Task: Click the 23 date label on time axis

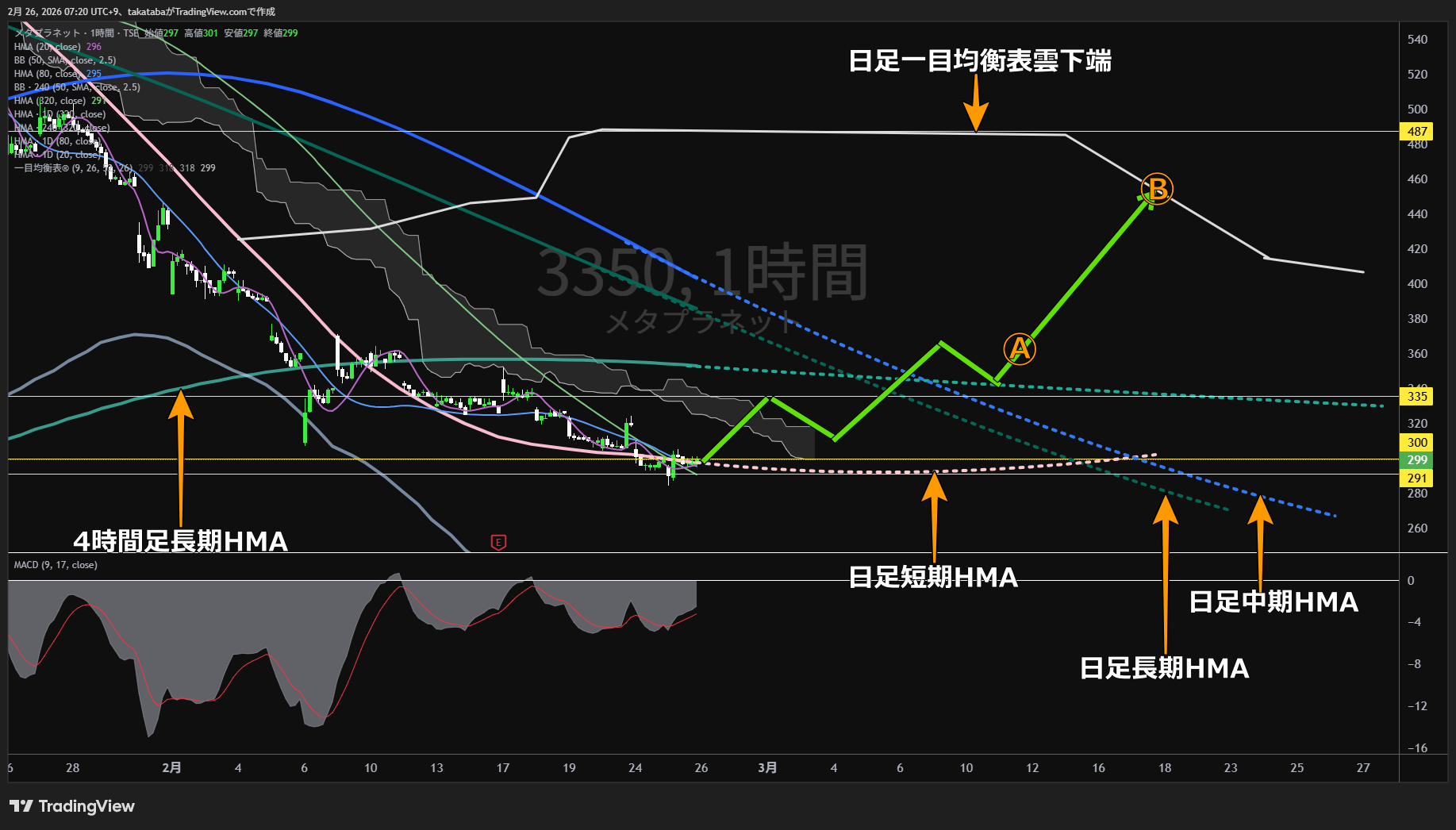Action: [x=1231, y=768]
